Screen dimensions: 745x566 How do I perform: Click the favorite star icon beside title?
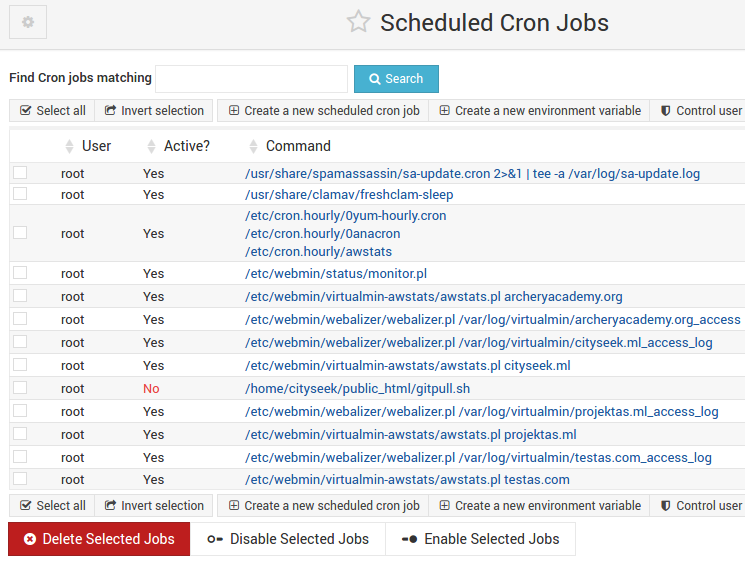pyautogui.click(x=358, y=22)
